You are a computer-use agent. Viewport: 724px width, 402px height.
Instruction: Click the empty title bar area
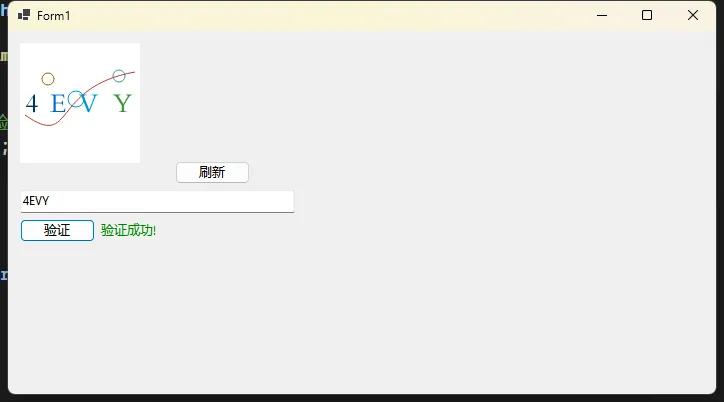[x=323, y=15]
